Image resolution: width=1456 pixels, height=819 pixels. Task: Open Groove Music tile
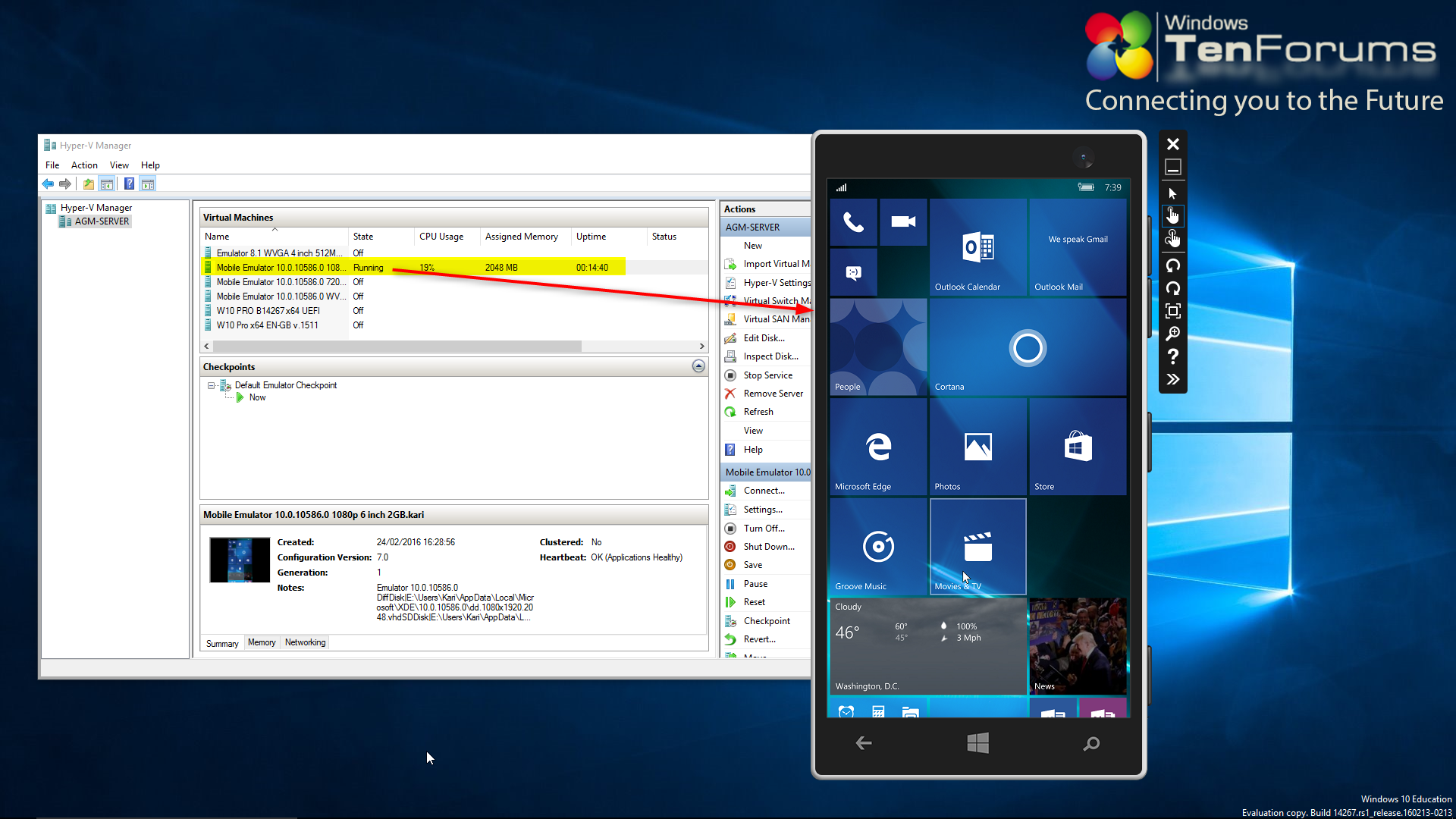point(878,547)
